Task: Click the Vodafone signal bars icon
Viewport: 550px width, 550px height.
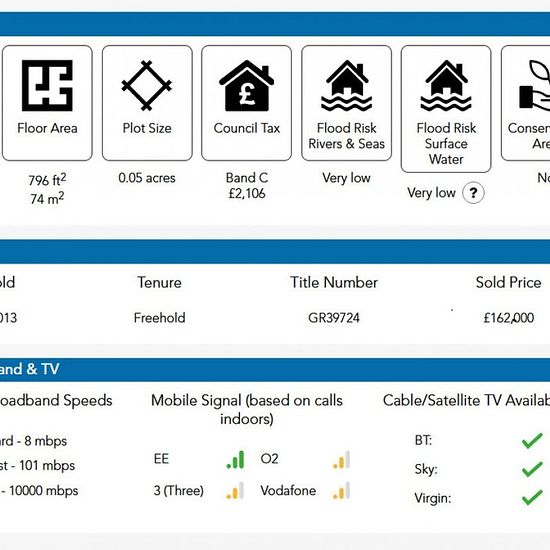Action: click(x=341, y=490)
